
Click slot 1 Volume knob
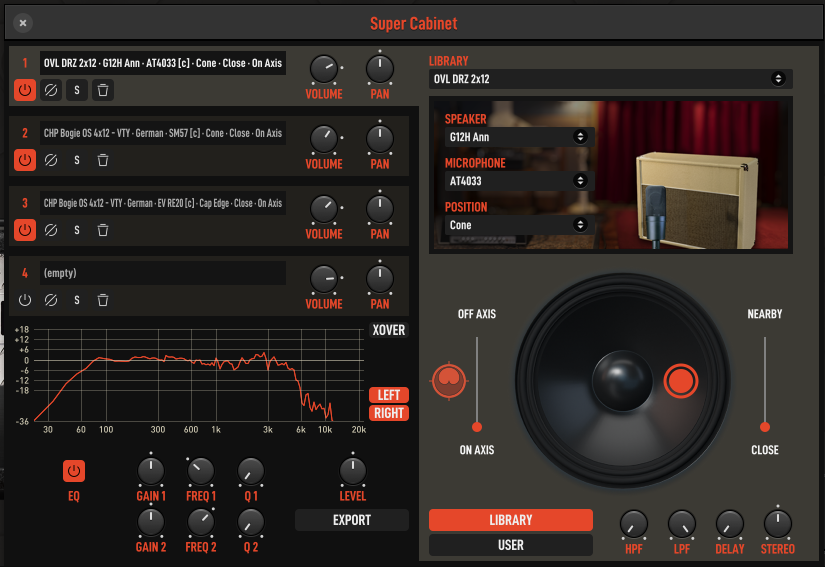tap(324, 69)
